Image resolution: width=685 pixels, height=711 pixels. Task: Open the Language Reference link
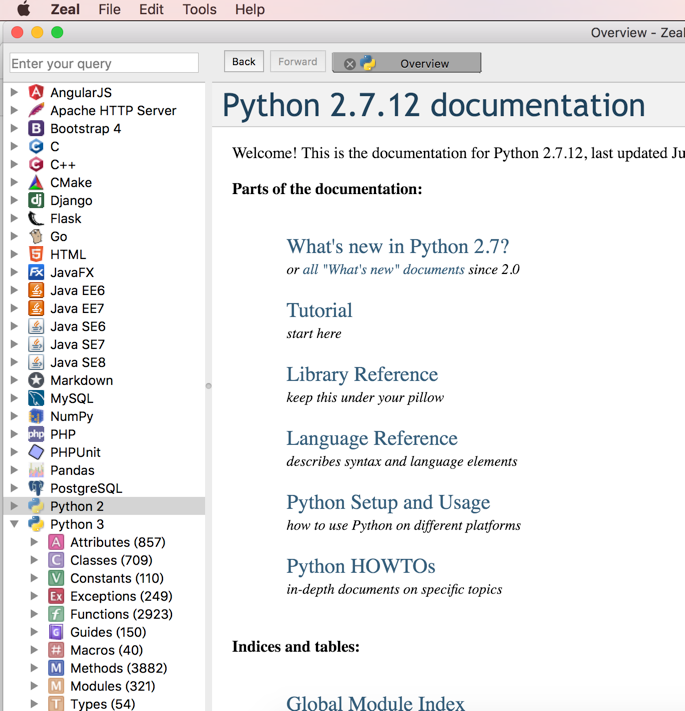[372, 438]
